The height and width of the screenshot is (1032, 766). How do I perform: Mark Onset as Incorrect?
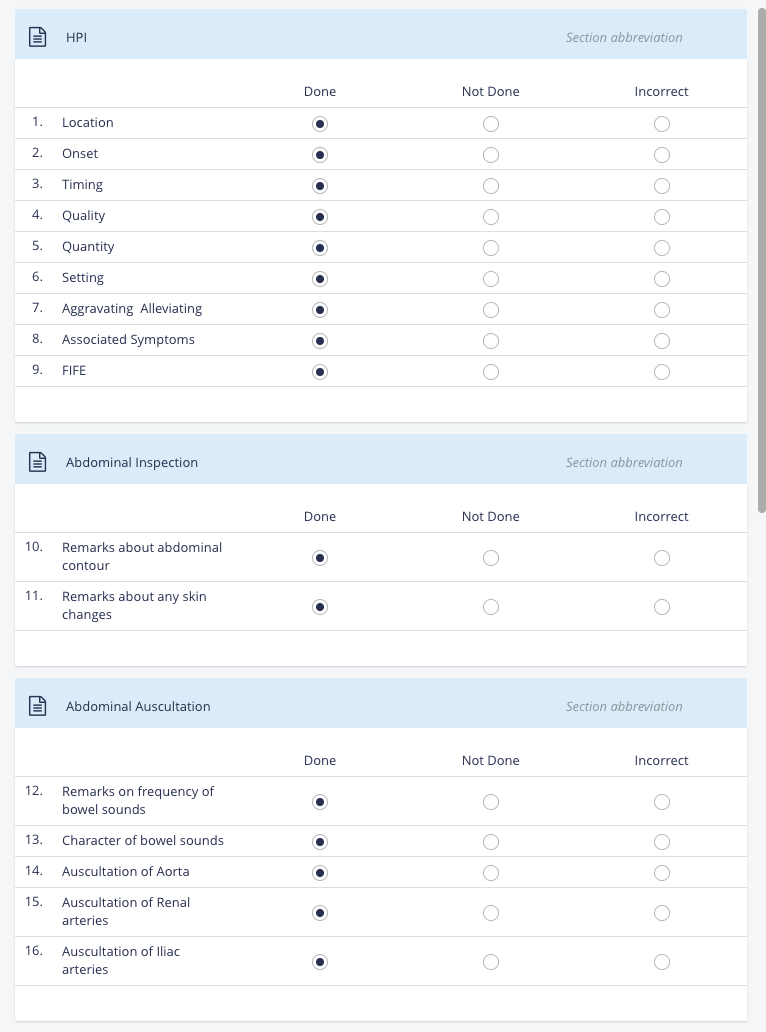point(662,155)
